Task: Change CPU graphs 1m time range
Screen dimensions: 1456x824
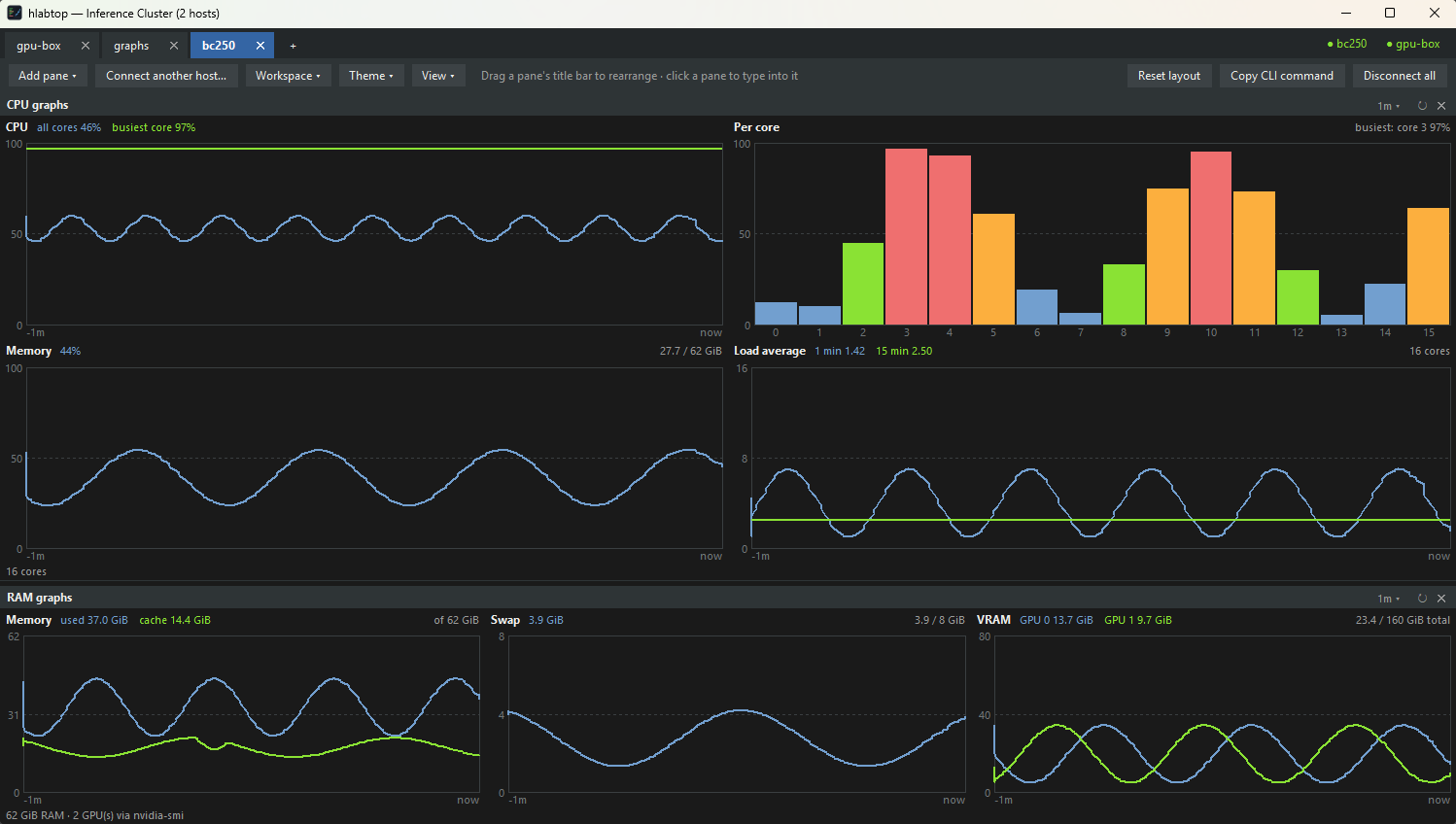Action: (1389, 106)
